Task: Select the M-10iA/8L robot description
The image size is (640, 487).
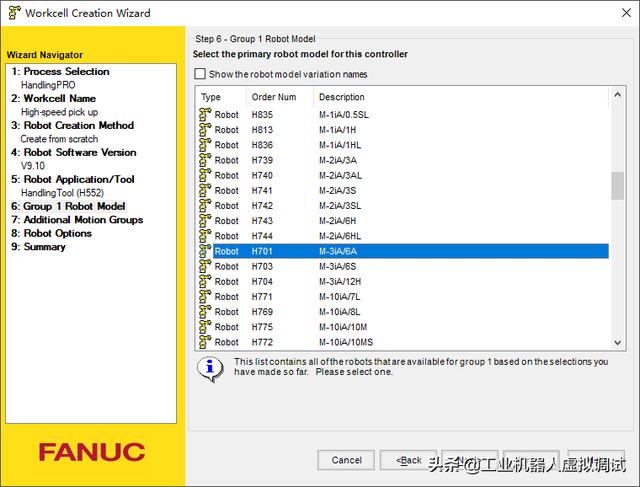Action: coord(340,312)
